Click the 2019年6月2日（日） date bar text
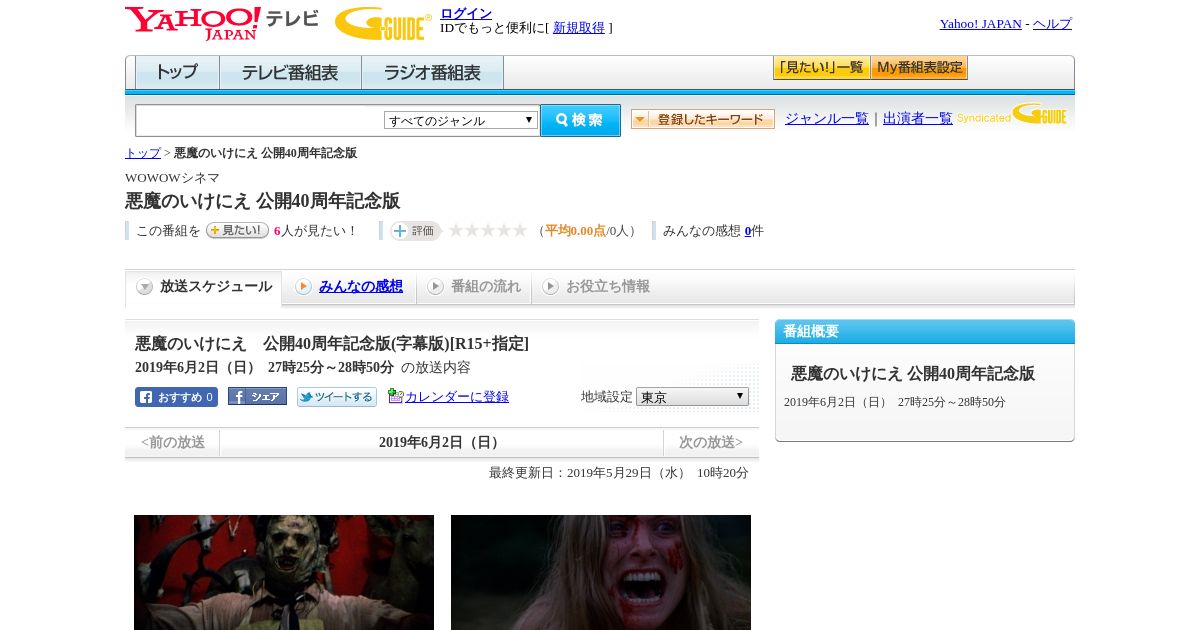The width and height of the screenshot is (1200, 630). [x=441, y=442]
